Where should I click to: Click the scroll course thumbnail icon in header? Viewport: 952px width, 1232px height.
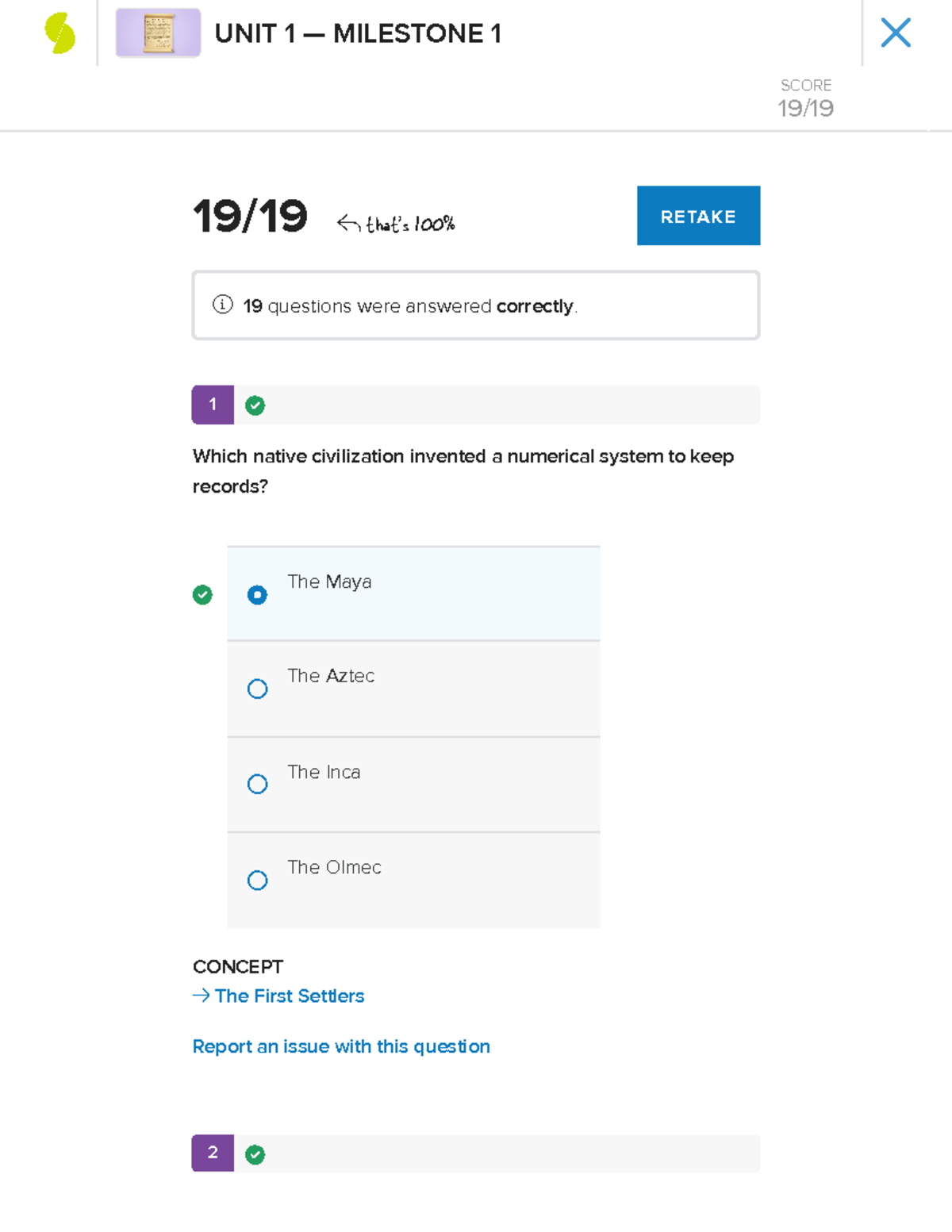point(158,33)
